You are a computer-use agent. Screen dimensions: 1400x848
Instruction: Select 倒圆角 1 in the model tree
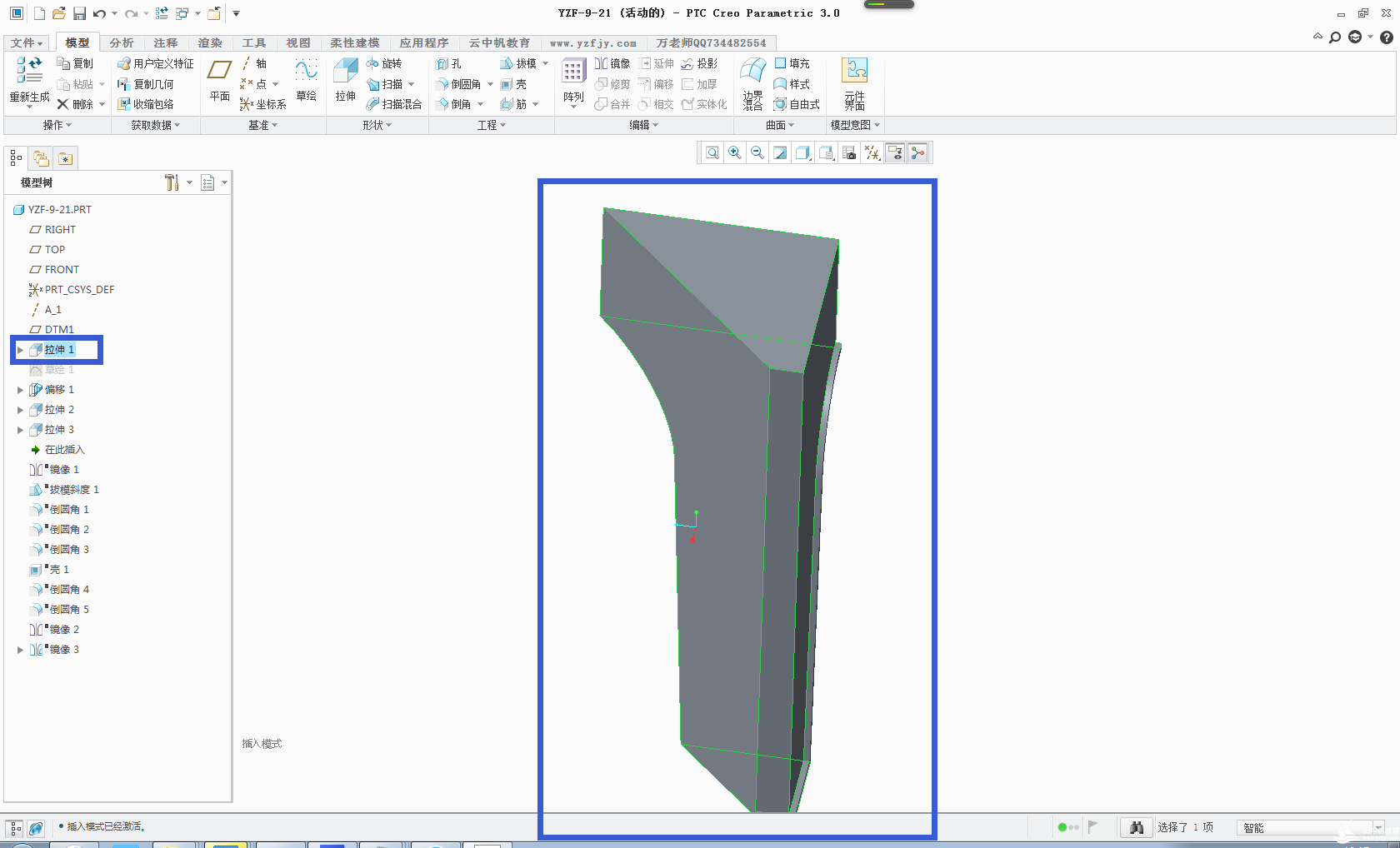[x=68, y=510]
